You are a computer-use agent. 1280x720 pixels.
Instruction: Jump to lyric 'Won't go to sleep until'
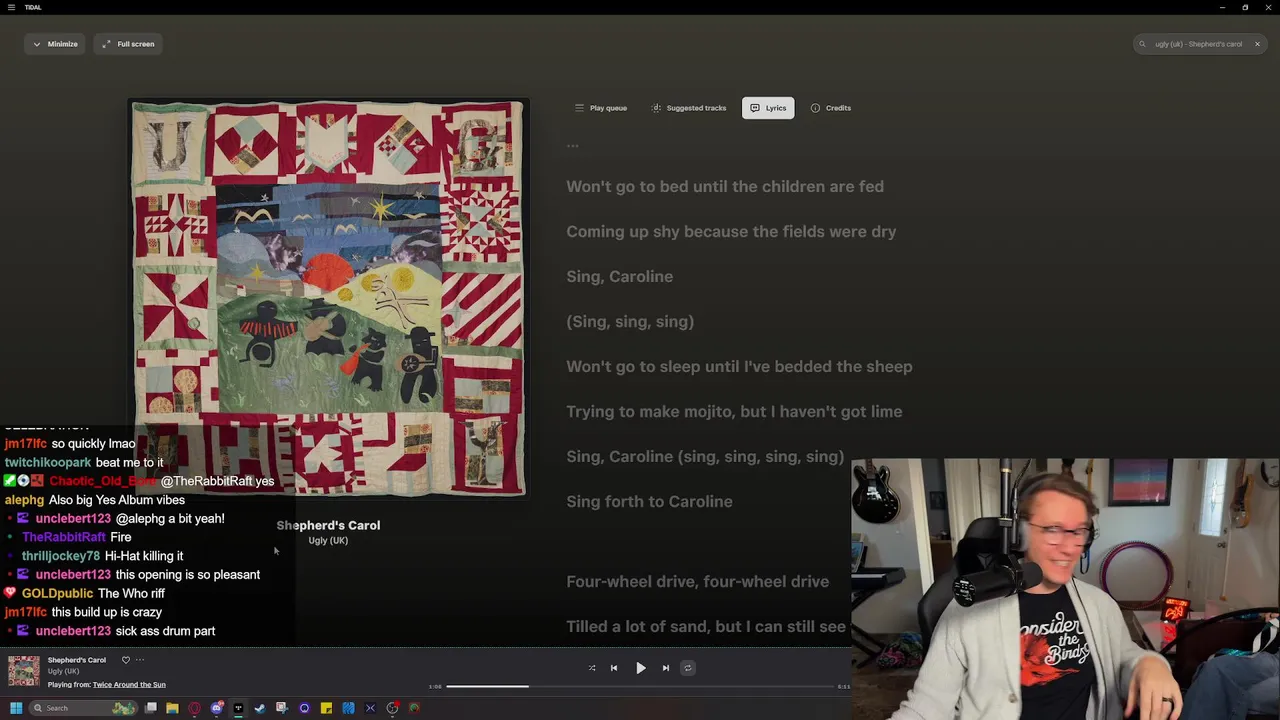click(x=739, y=366)
